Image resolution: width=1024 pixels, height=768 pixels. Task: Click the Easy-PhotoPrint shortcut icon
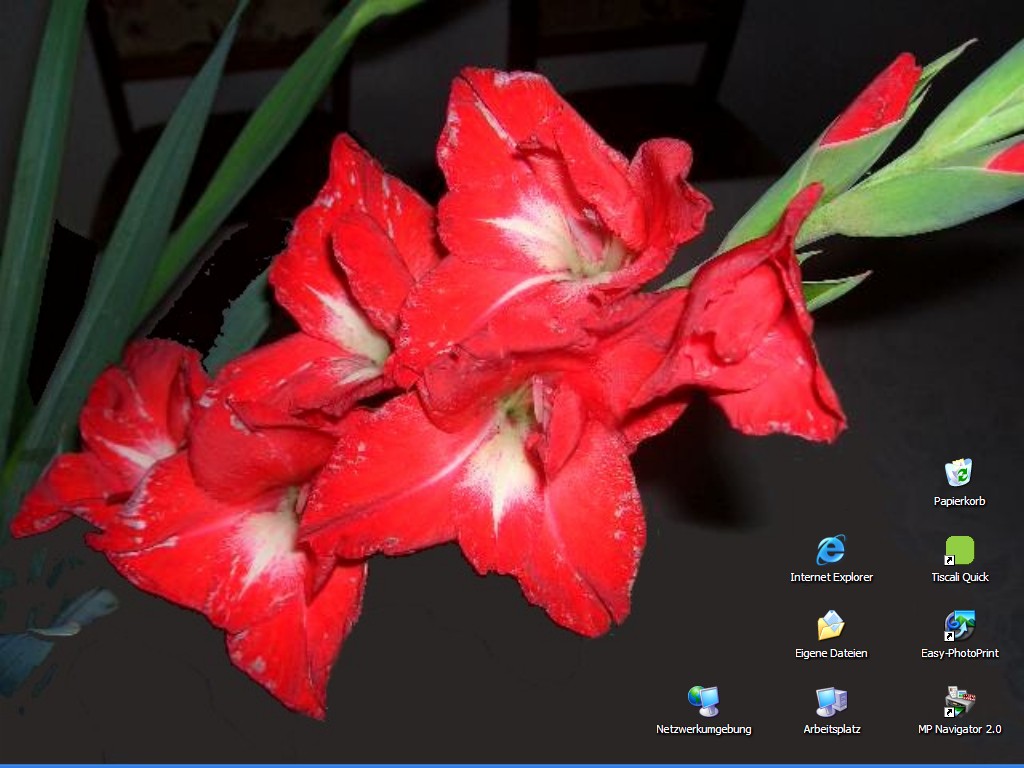[x=959, y=626]
